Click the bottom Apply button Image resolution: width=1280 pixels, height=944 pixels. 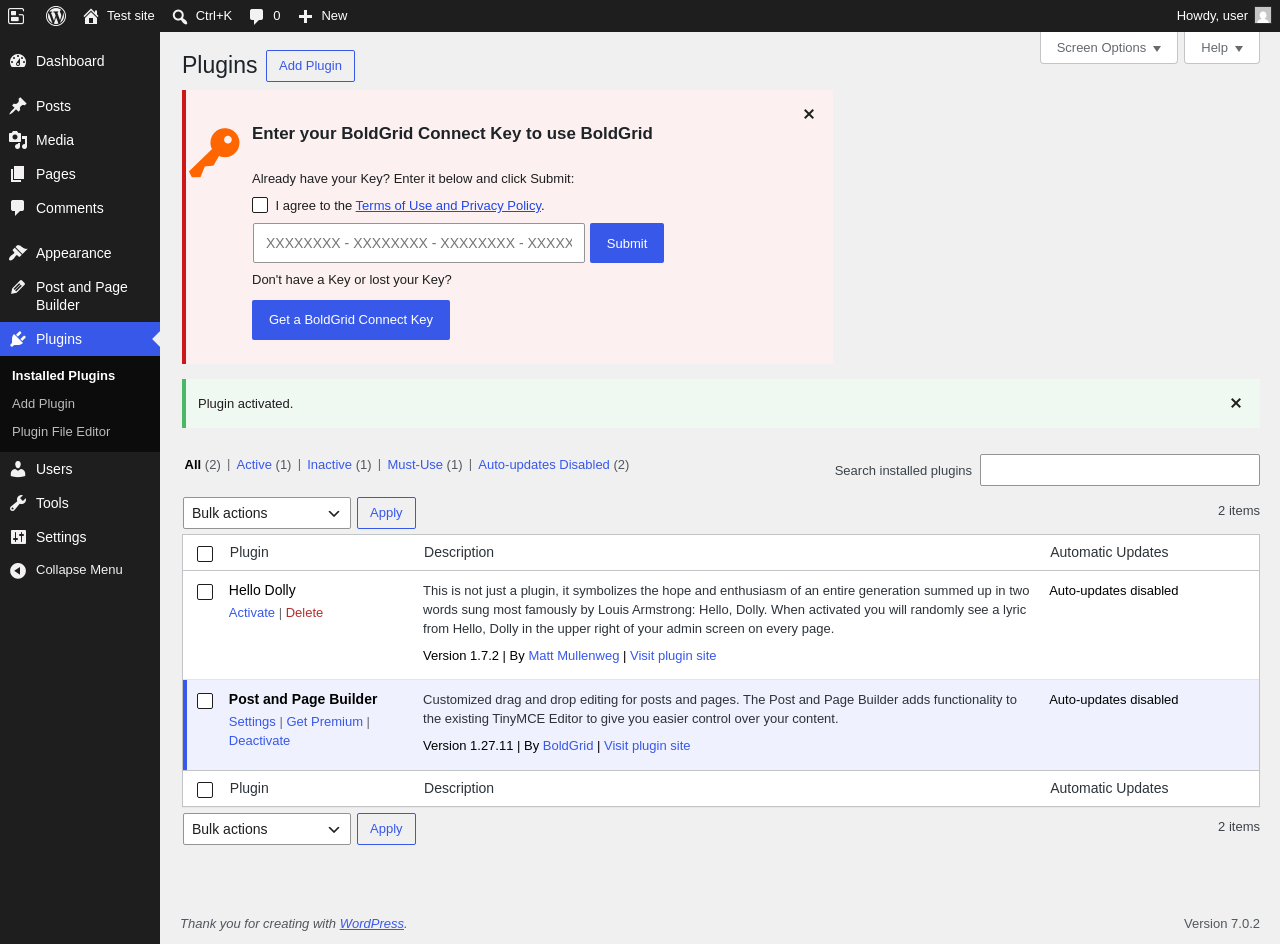pyautogui.click(x=386, y=829)
